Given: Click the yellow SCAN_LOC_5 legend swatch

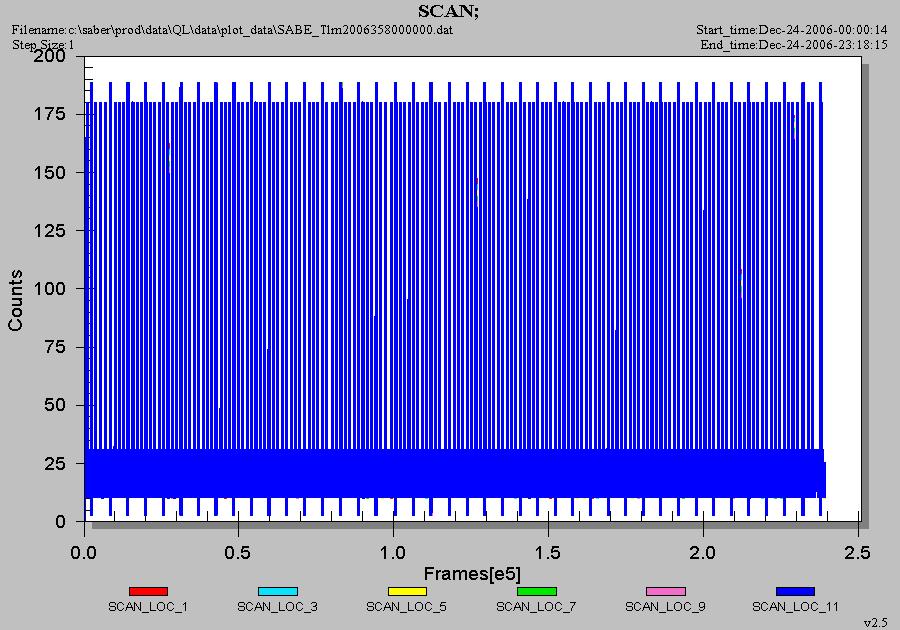Looking at the screenshot, I should (x=407, y=591).
